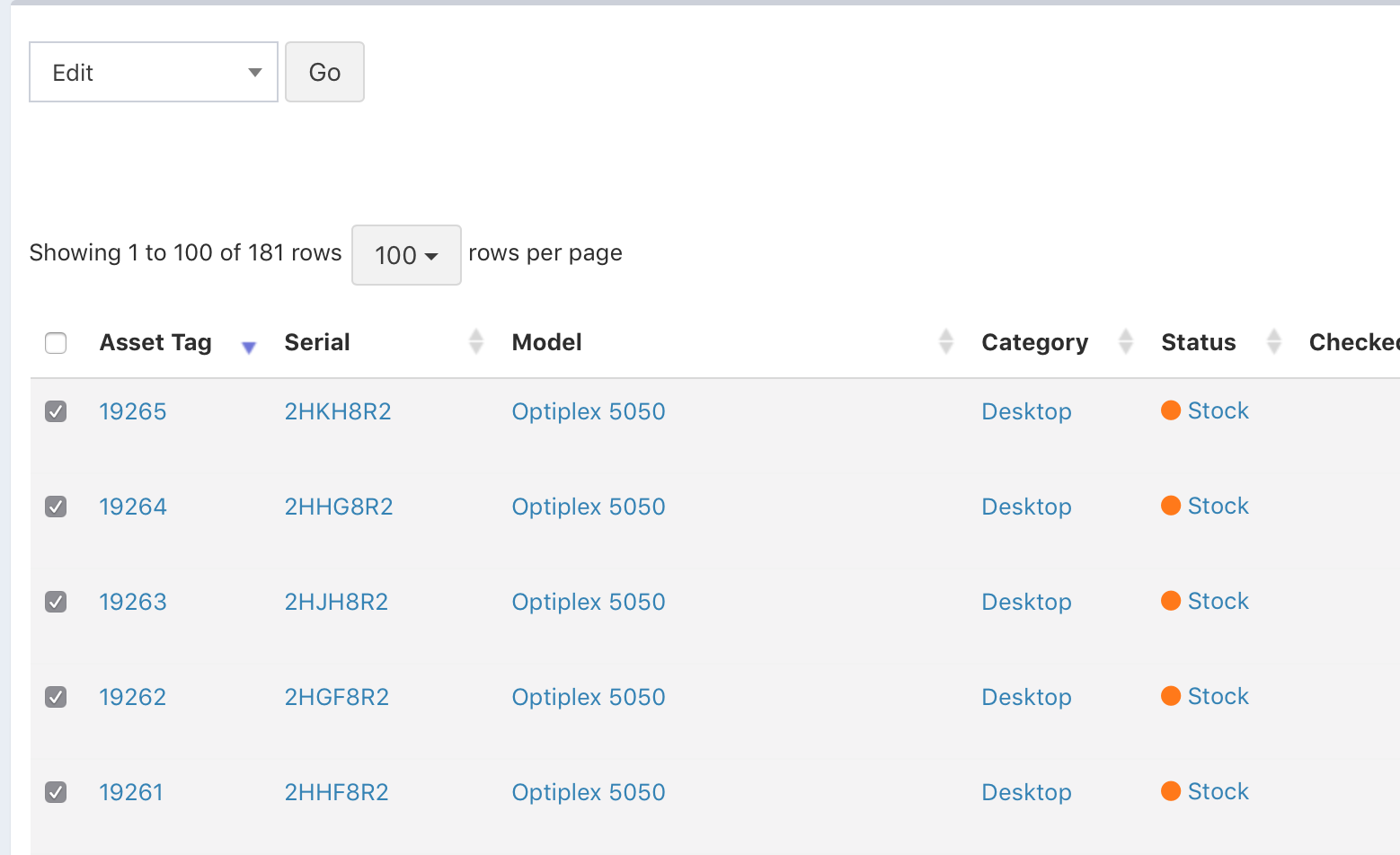Expand the 100 rows dropdown arrow
Screen dimensions: 1400x855
[x=432, y=255]
